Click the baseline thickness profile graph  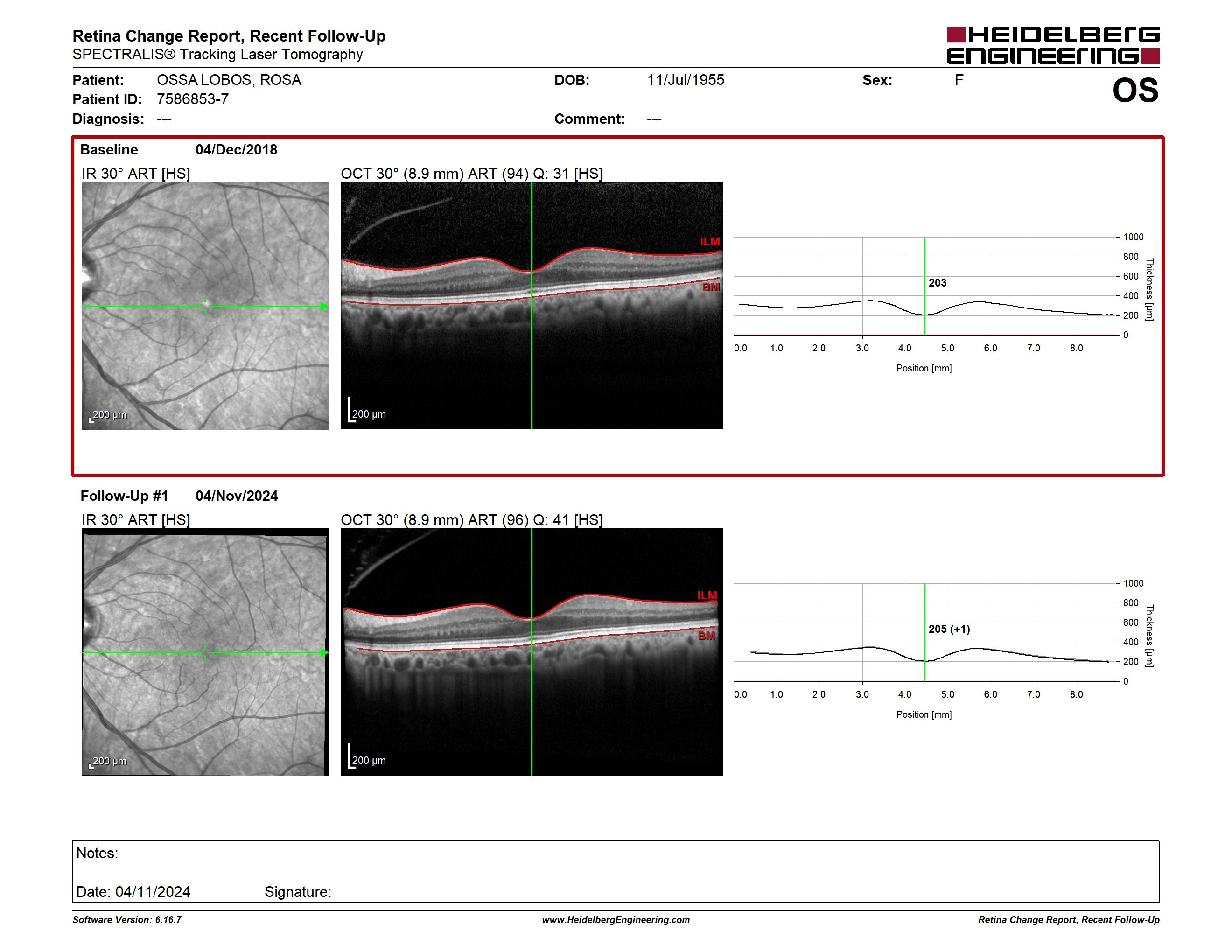pos(925,286)
